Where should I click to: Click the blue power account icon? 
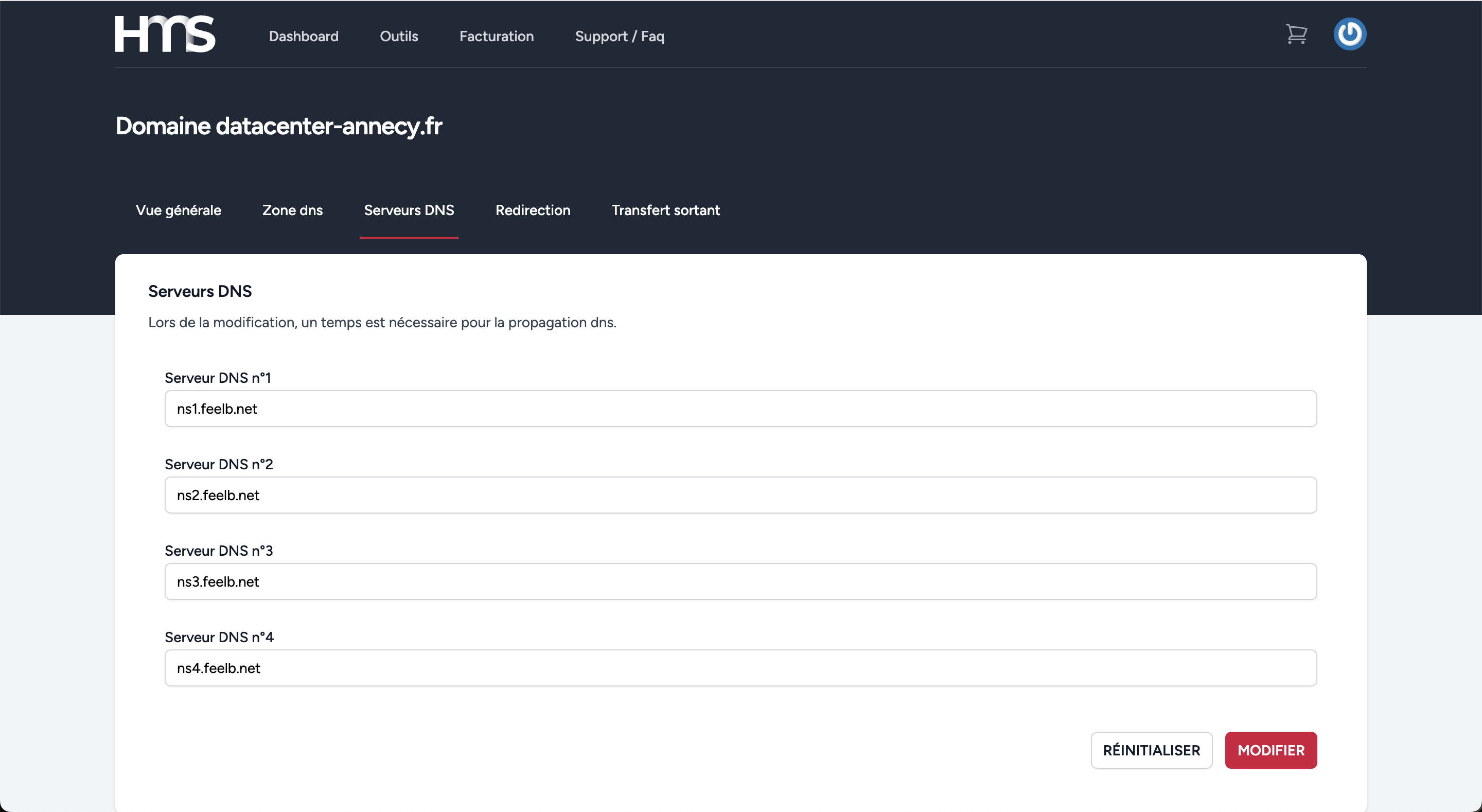[1349, 34]
